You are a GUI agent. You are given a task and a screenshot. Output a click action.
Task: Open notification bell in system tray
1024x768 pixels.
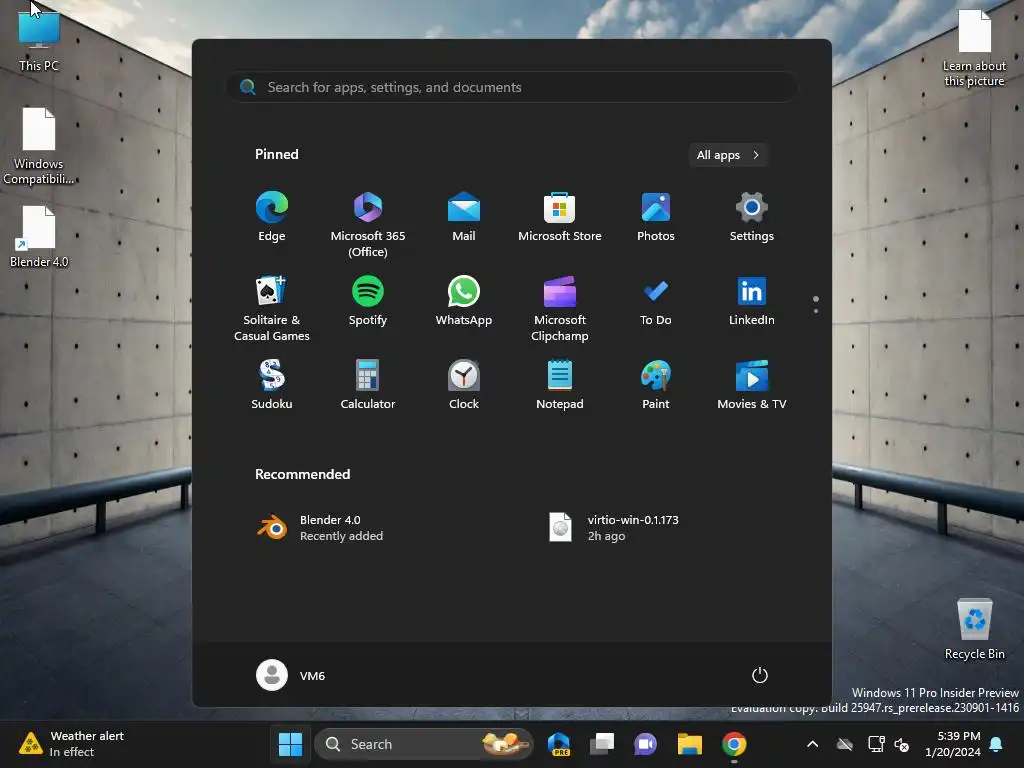click(996, 744)
